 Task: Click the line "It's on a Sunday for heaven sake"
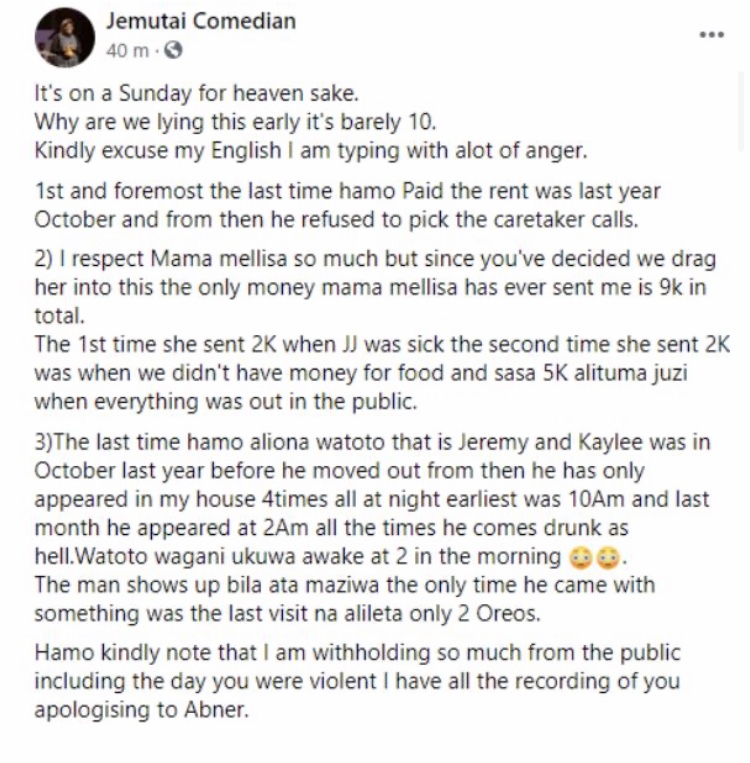(x=197, y=93)
